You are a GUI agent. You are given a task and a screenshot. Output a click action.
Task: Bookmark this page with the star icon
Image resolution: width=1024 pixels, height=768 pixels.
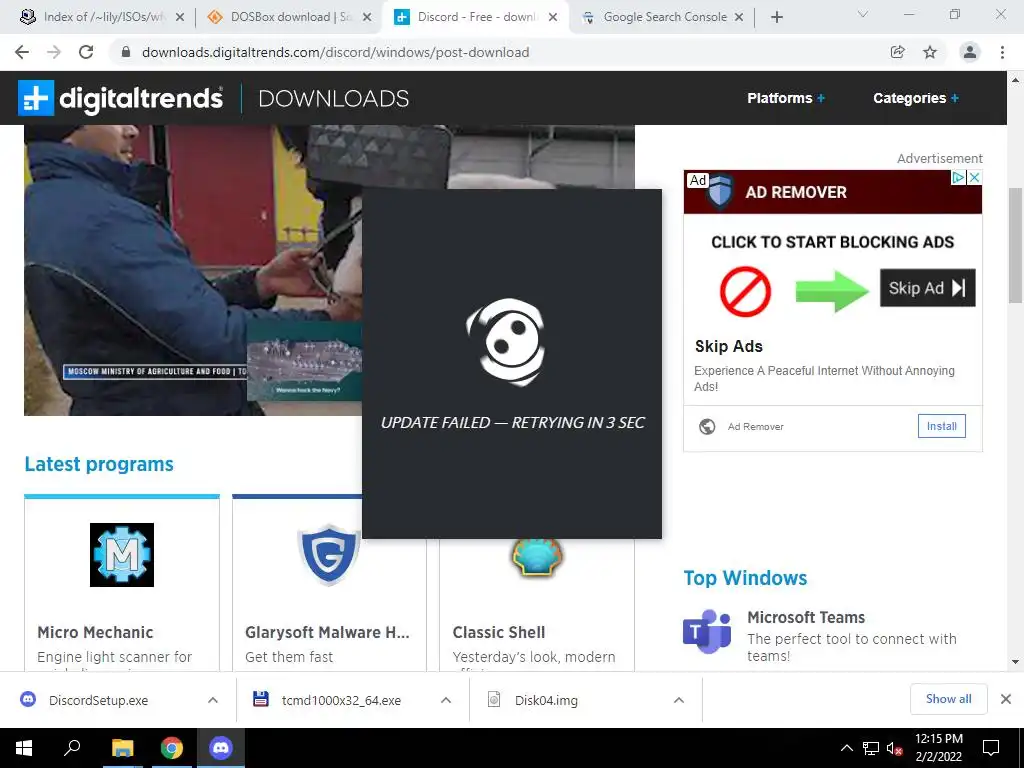coord(930,52)
